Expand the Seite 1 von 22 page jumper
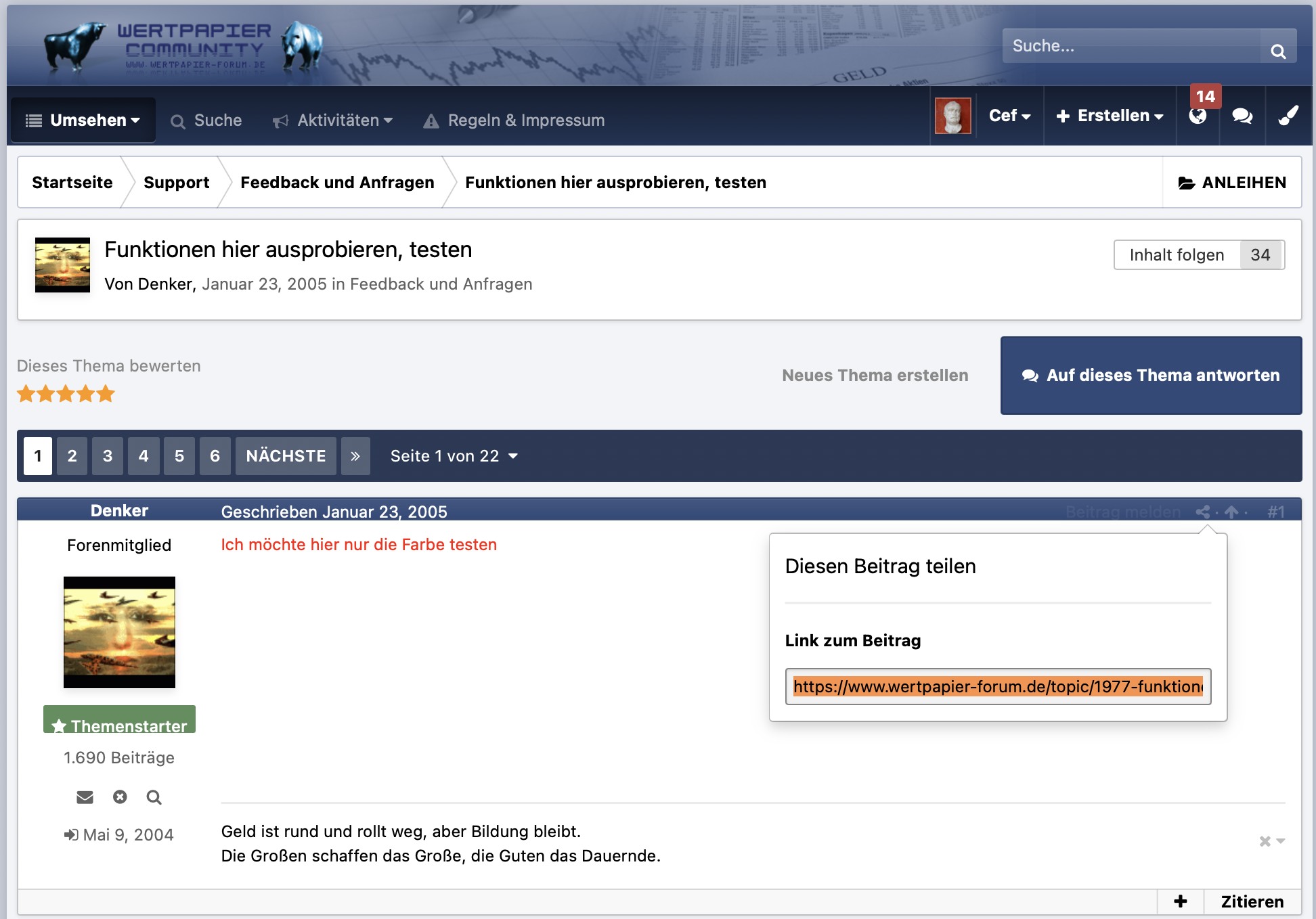 coord(454,456)
